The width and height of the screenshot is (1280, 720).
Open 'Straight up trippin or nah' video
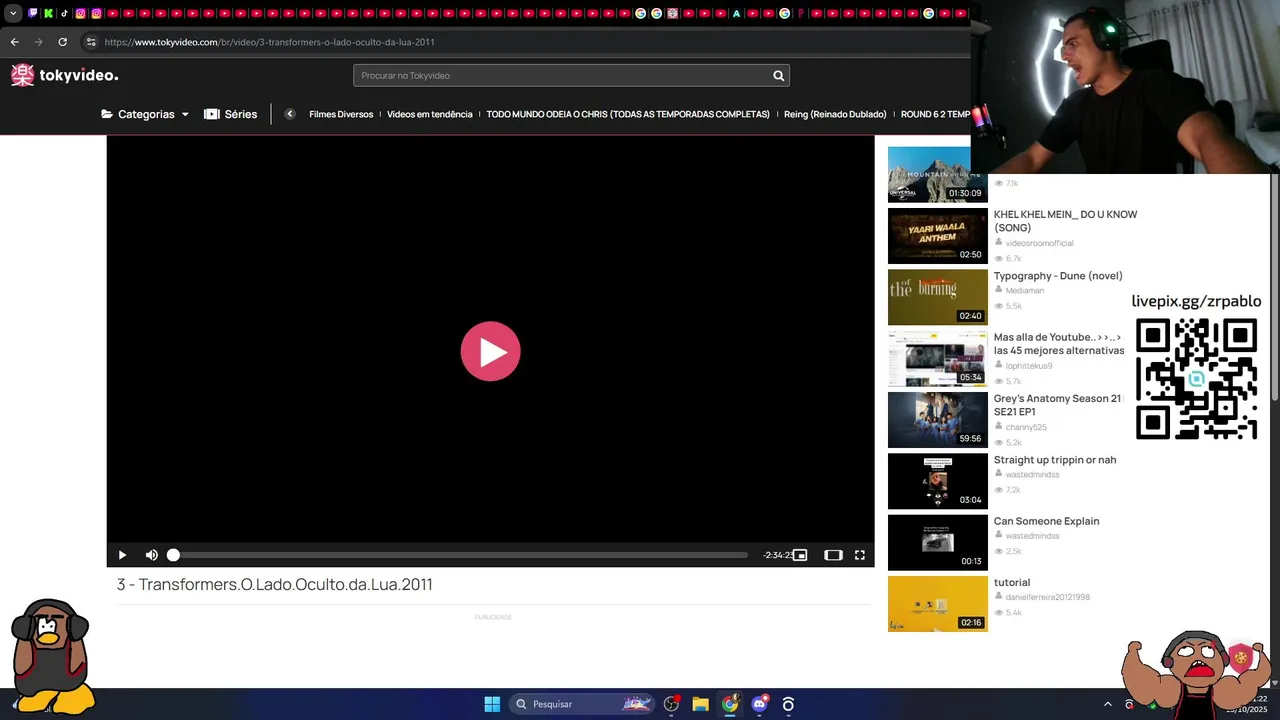(x=1054, y=460)
